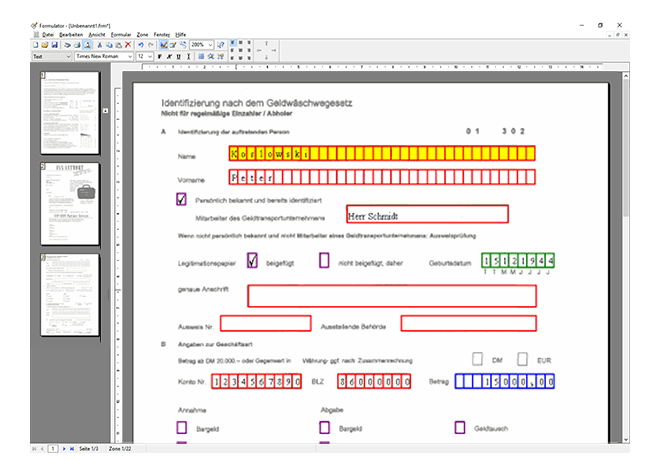This screenshot has width=660, height=475.
Task: Jump to the last page in the status bar
Action: tap(72, 449)
